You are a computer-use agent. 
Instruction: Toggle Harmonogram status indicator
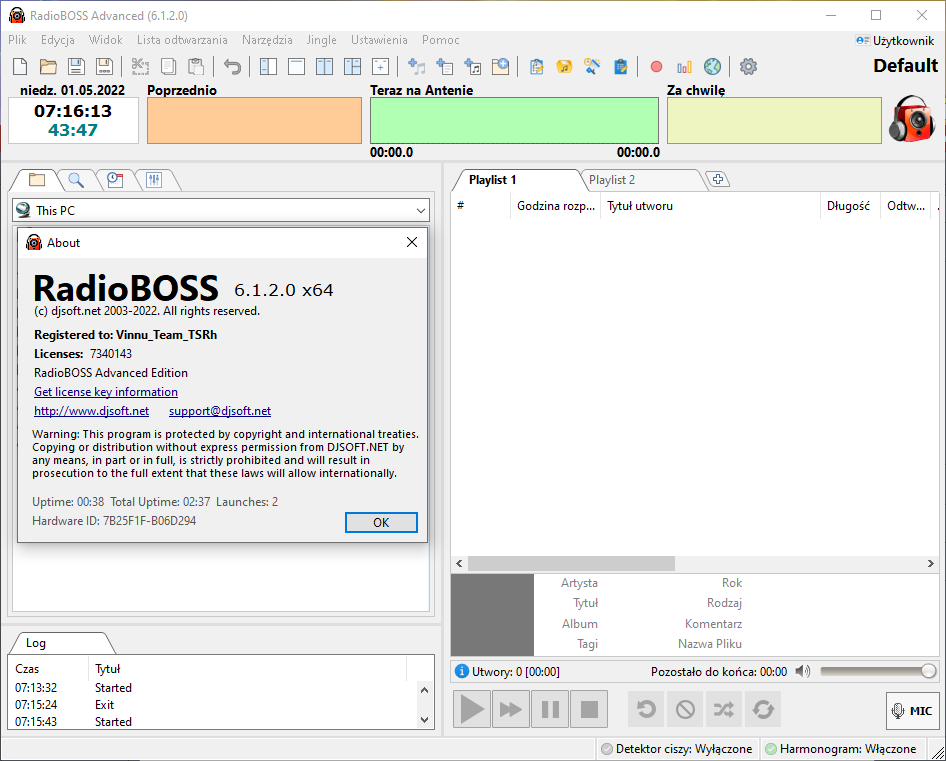pos(840,749)
